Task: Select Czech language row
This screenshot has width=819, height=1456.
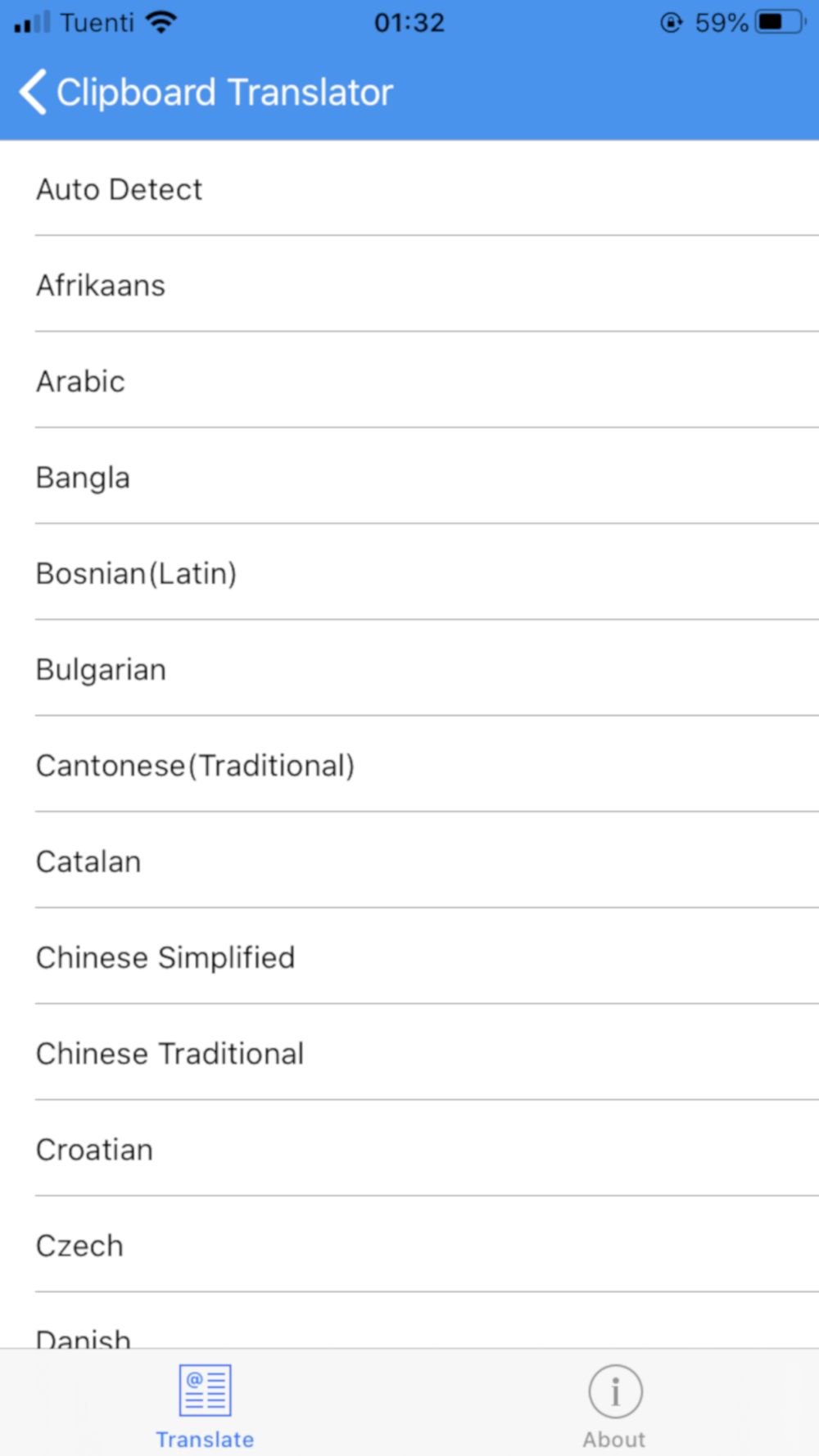Action: 79,1246
